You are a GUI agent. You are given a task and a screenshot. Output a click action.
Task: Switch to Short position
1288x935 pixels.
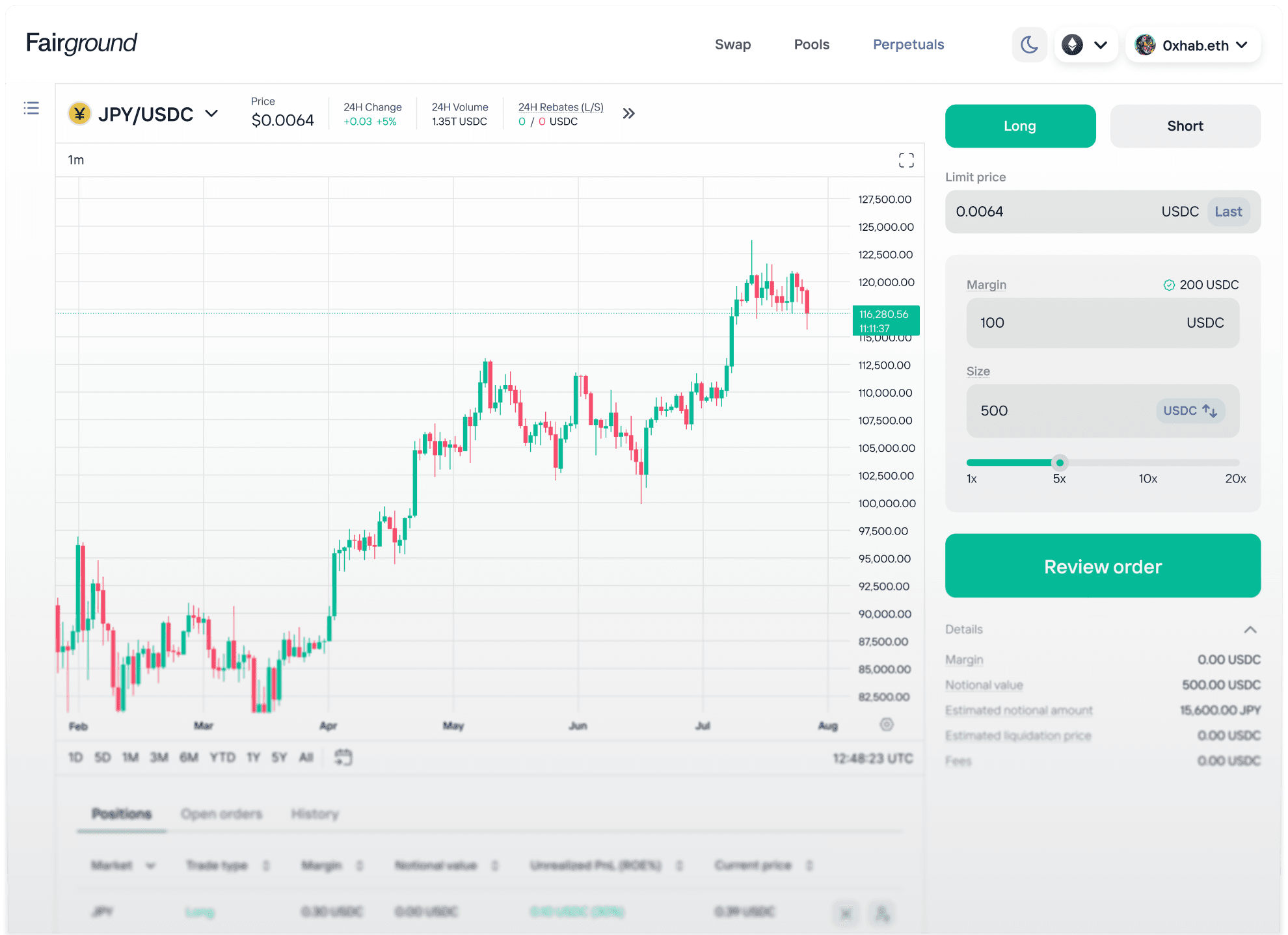(1185, 126)
